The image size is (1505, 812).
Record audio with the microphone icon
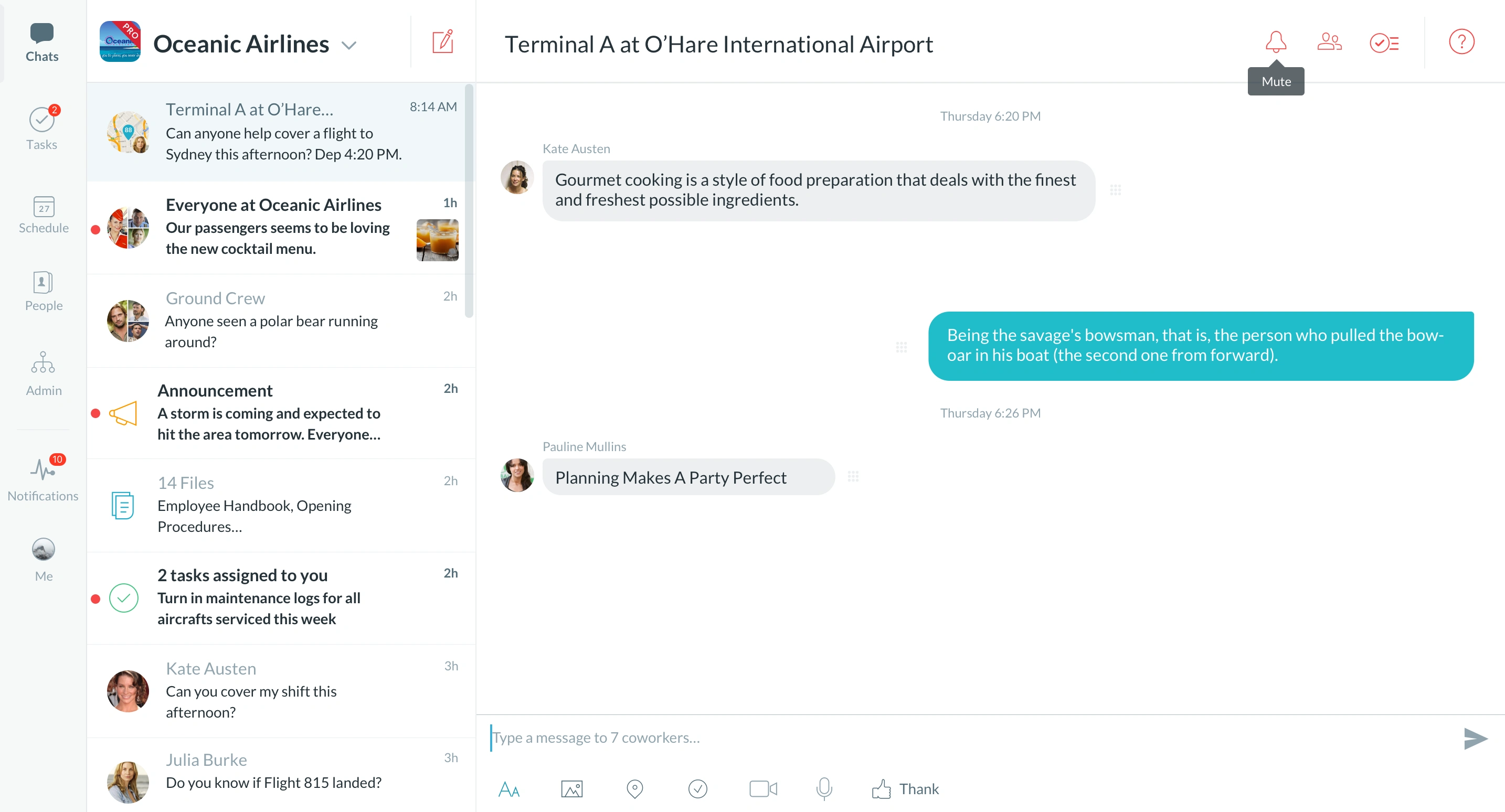pyautogui.click(x=824, y=789)
